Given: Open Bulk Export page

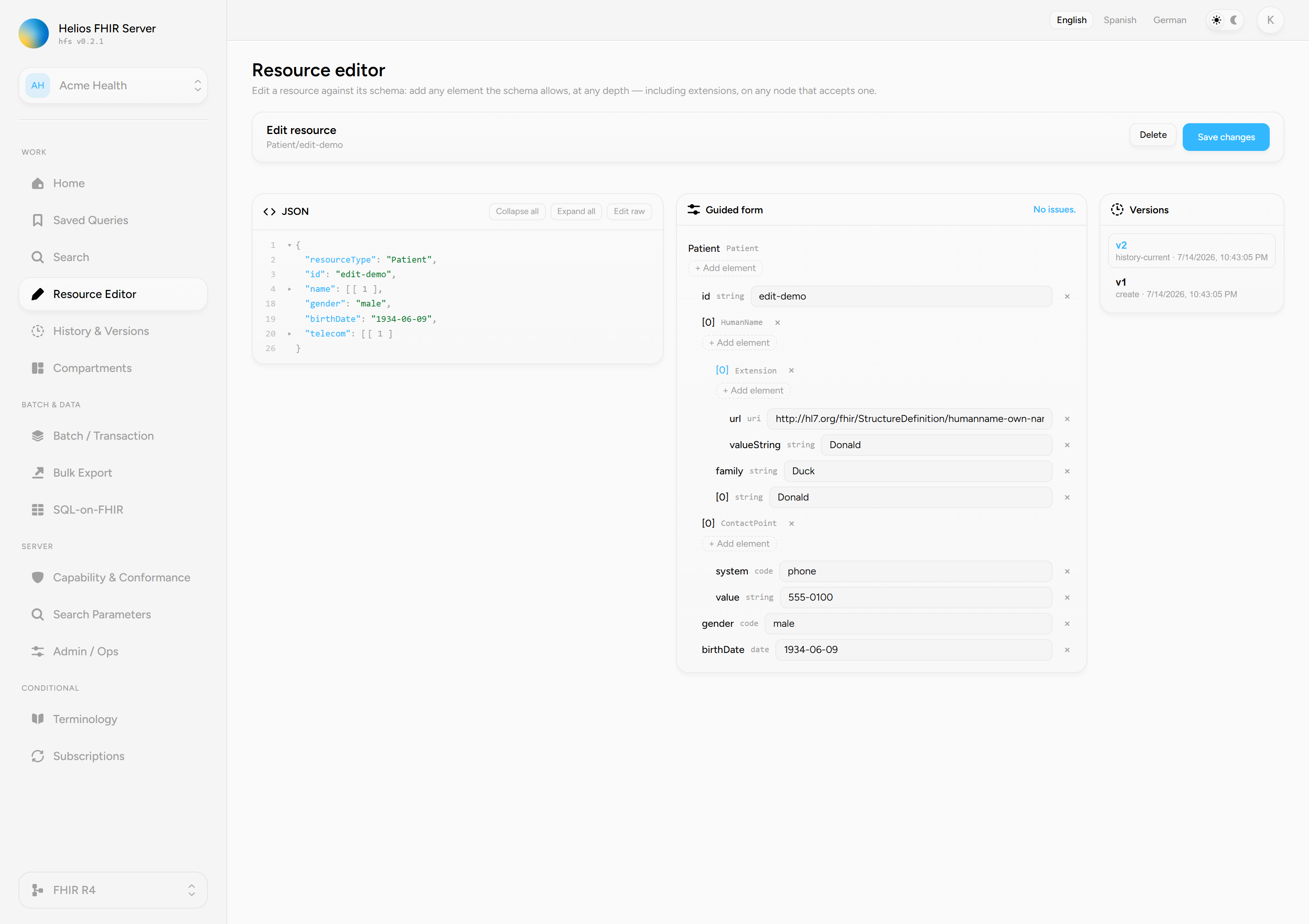Looking at the screenshot, I should (x=113, y=473).
